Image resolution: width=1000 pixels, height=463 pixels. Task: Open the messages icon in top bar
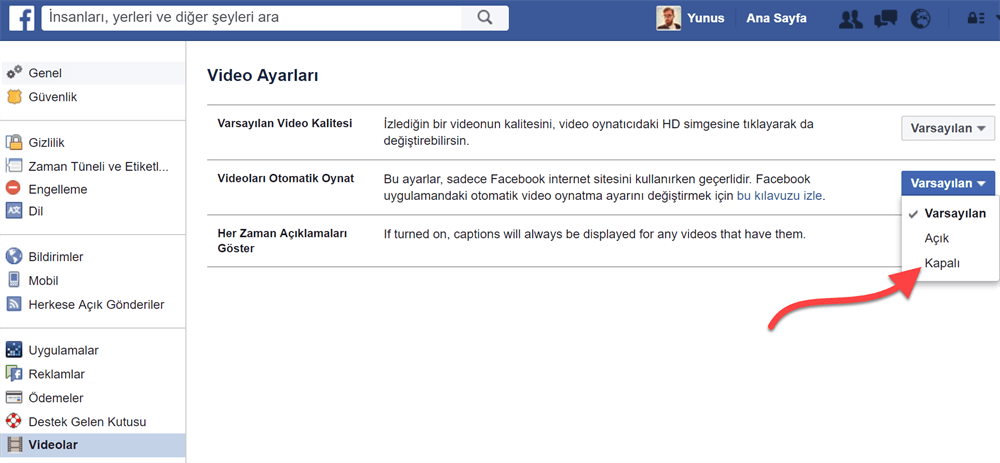click(886, 19)
